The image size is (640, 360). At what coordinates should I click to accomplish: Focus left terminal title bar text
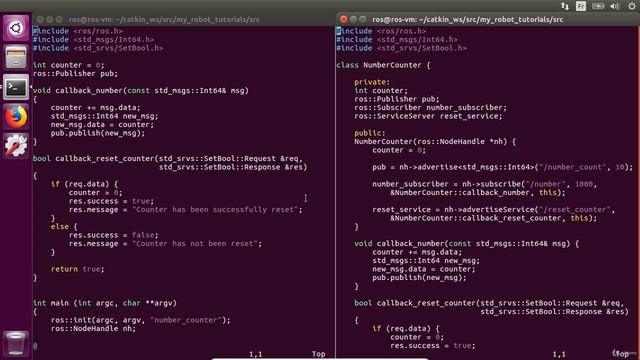coord(164,19)
